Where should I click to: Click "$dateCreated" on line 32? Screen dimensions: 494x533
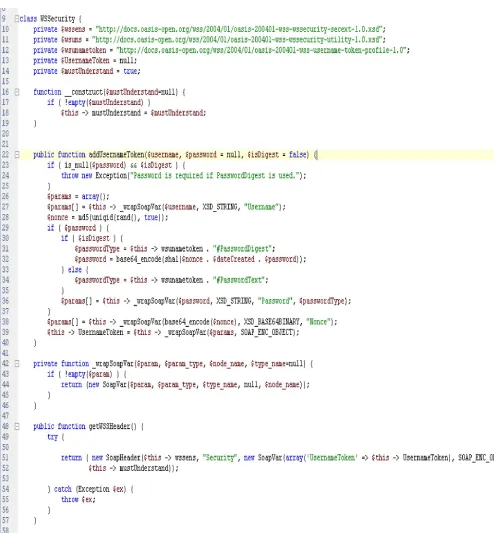pos(234,259)
